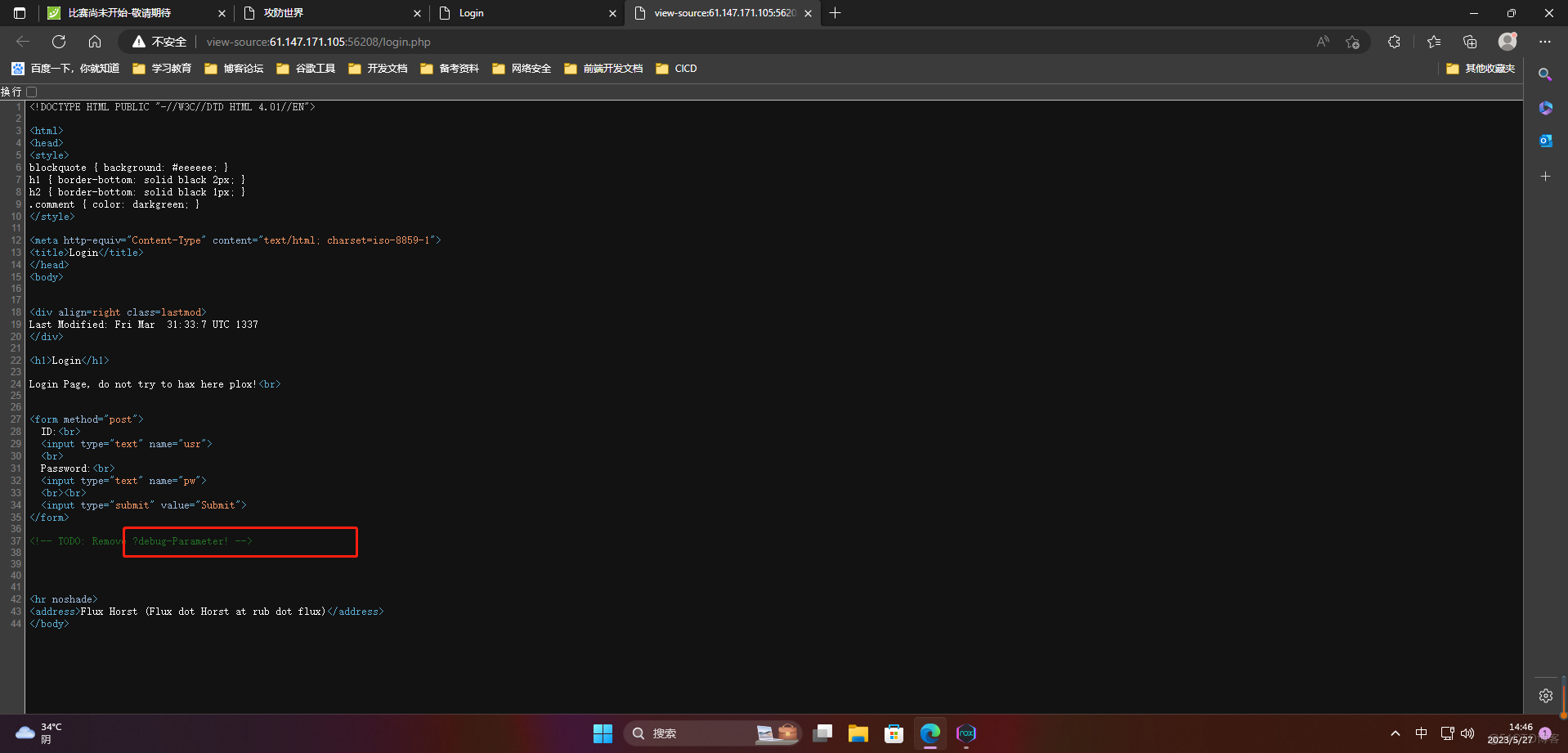The height and width of the screenshot is (753, 1568).
Task: Open the weather widget 34°C
Action: 39,733
